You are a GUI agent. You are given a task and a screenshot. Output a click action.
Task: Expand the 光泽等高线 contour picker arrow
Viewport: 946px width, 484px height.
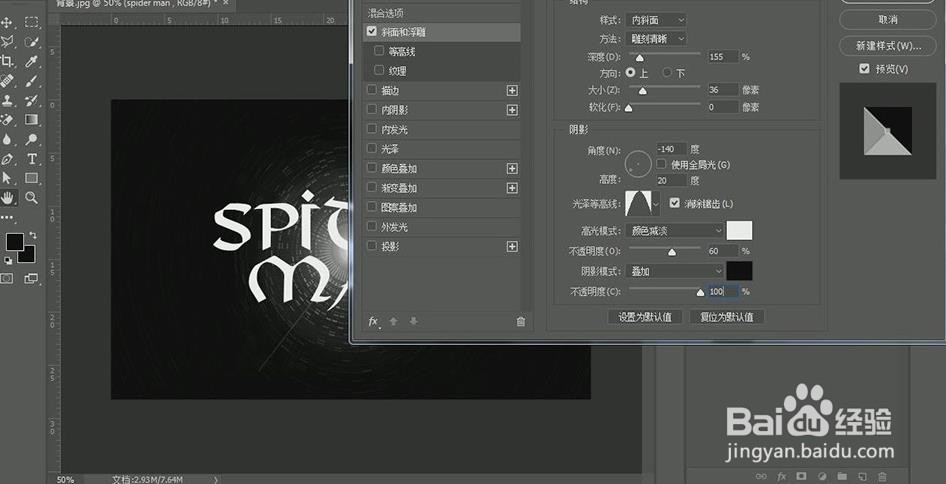pyautogui.click(x=656, y=205)
